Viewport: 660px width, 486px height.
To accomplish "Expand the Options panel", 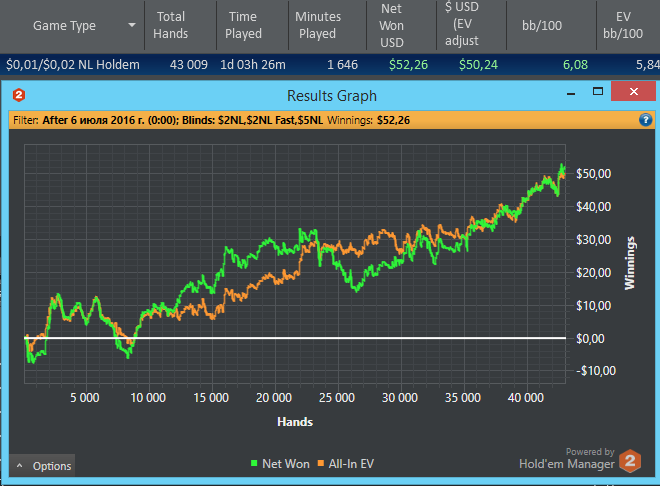I will [43, 466].
